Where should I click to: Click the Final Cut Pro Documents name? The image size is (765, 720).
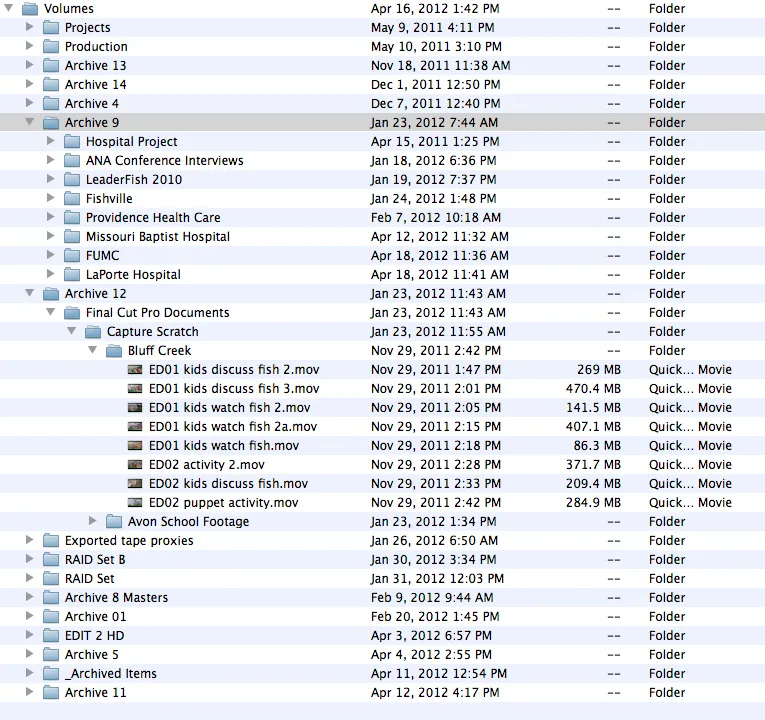click(157, 313)
